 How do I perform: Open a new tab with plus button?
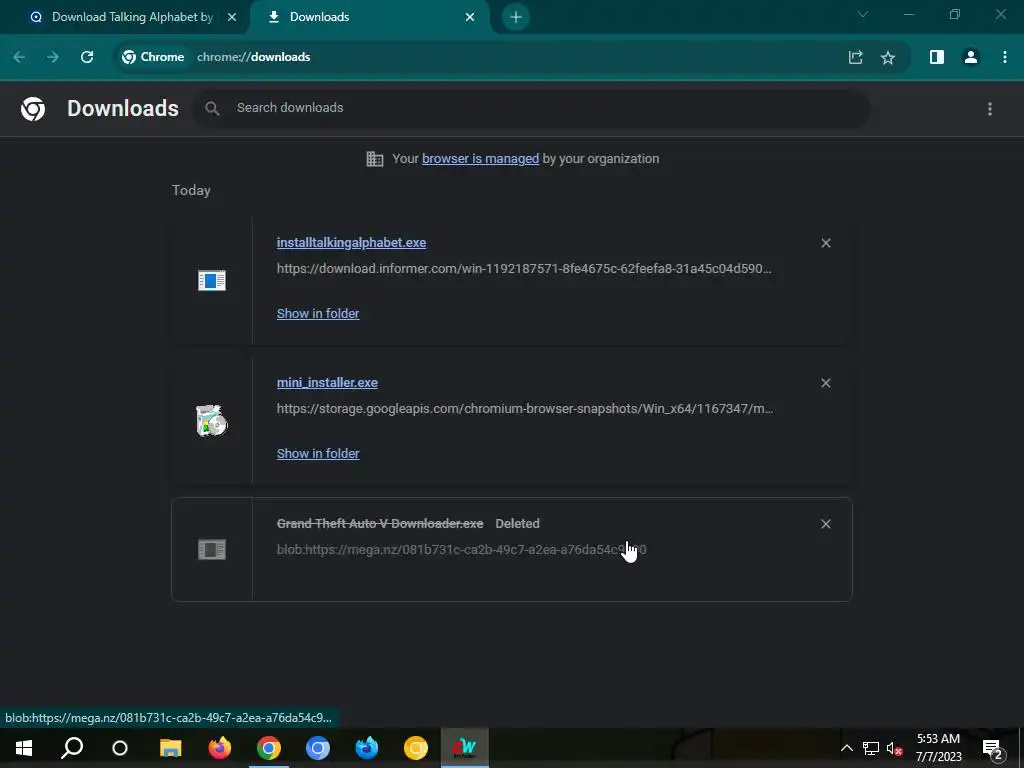click(x=516, y=17)
